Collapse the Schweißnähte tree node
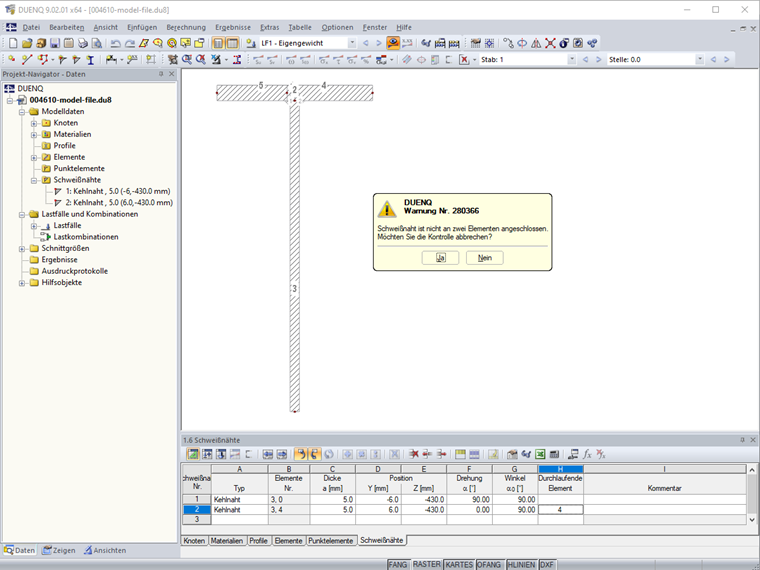This screenshot has width=760, height=570. pos(34,180)
